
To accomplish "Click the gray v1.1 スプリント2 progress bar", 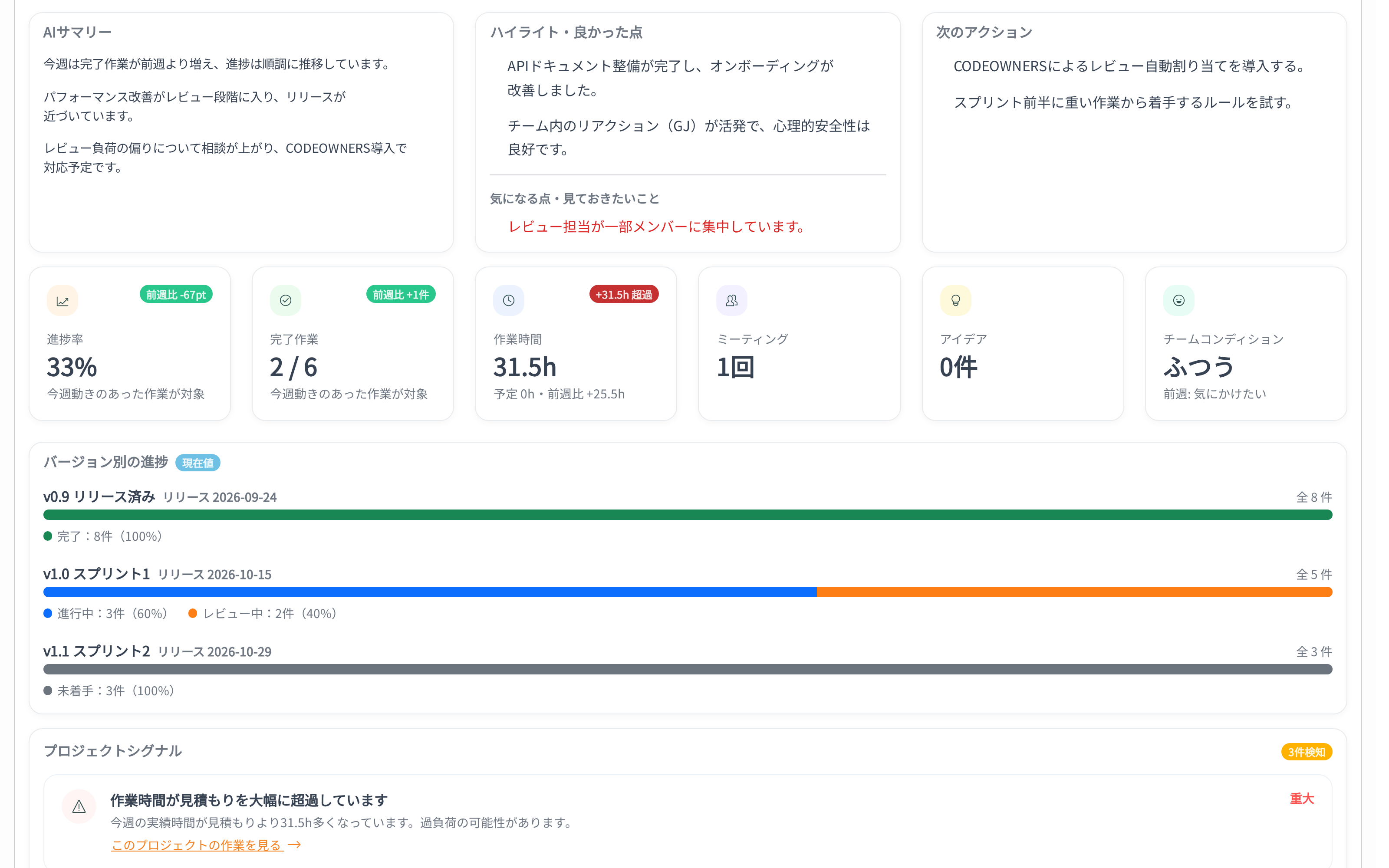I will [x=688, y=669].
